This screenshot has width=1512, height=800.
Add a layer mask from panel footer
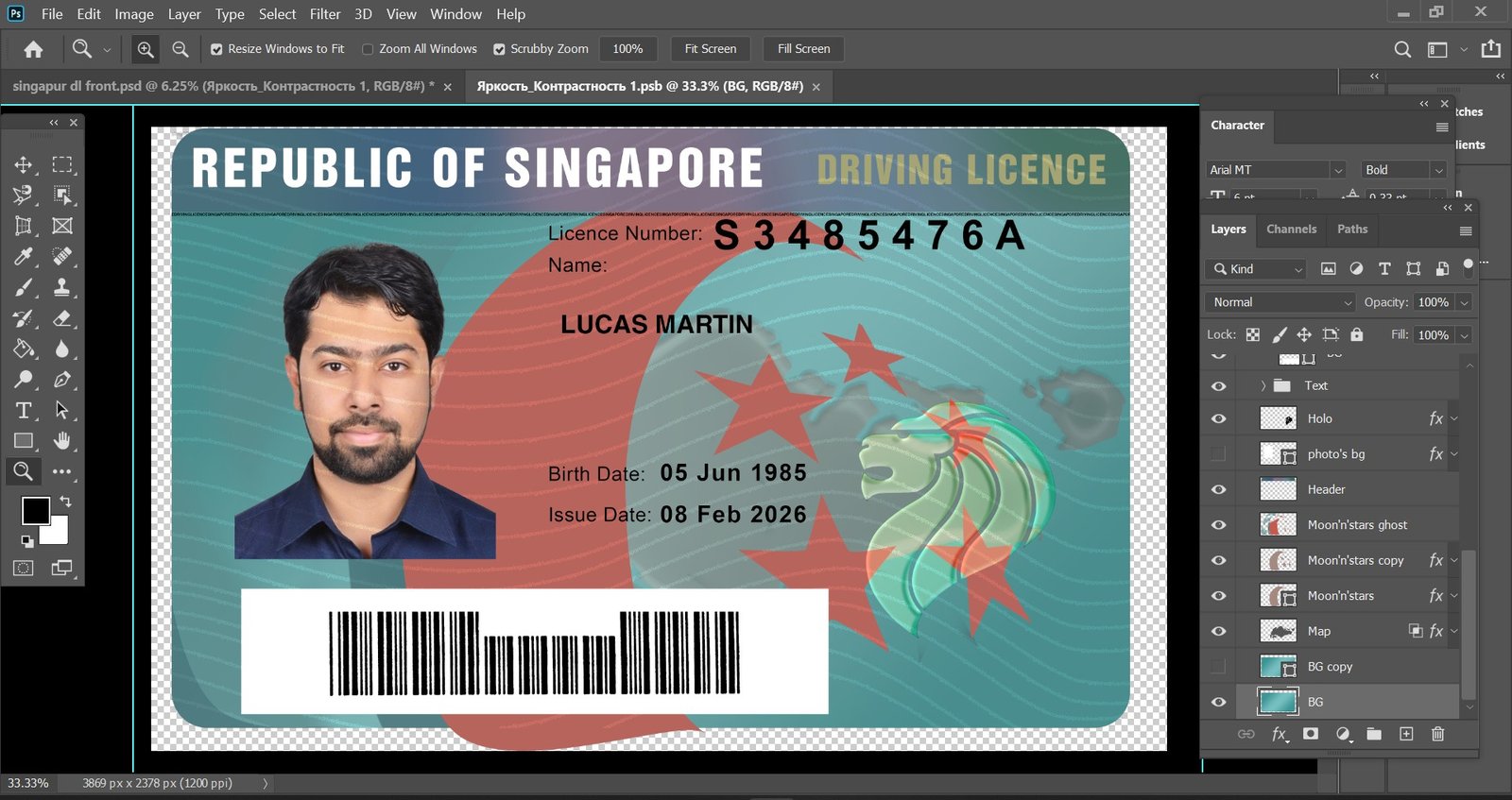[1311, 734]
